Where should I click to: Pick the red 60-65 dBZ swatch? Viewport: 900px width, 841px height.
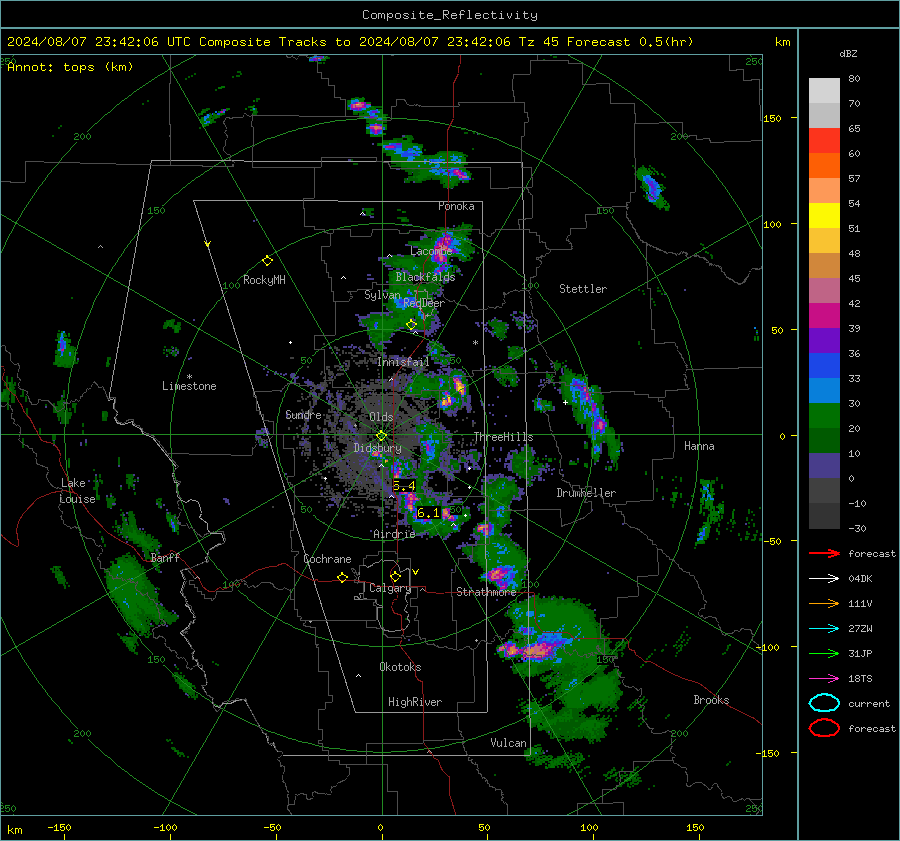[824, 141]
